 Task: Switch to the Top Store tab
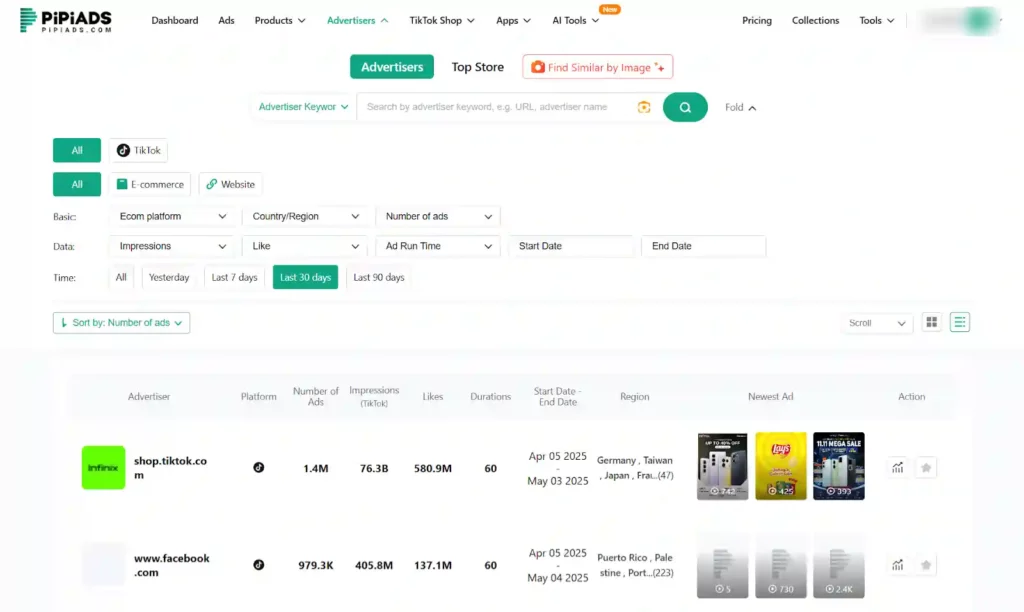click(x=477, y=67)
